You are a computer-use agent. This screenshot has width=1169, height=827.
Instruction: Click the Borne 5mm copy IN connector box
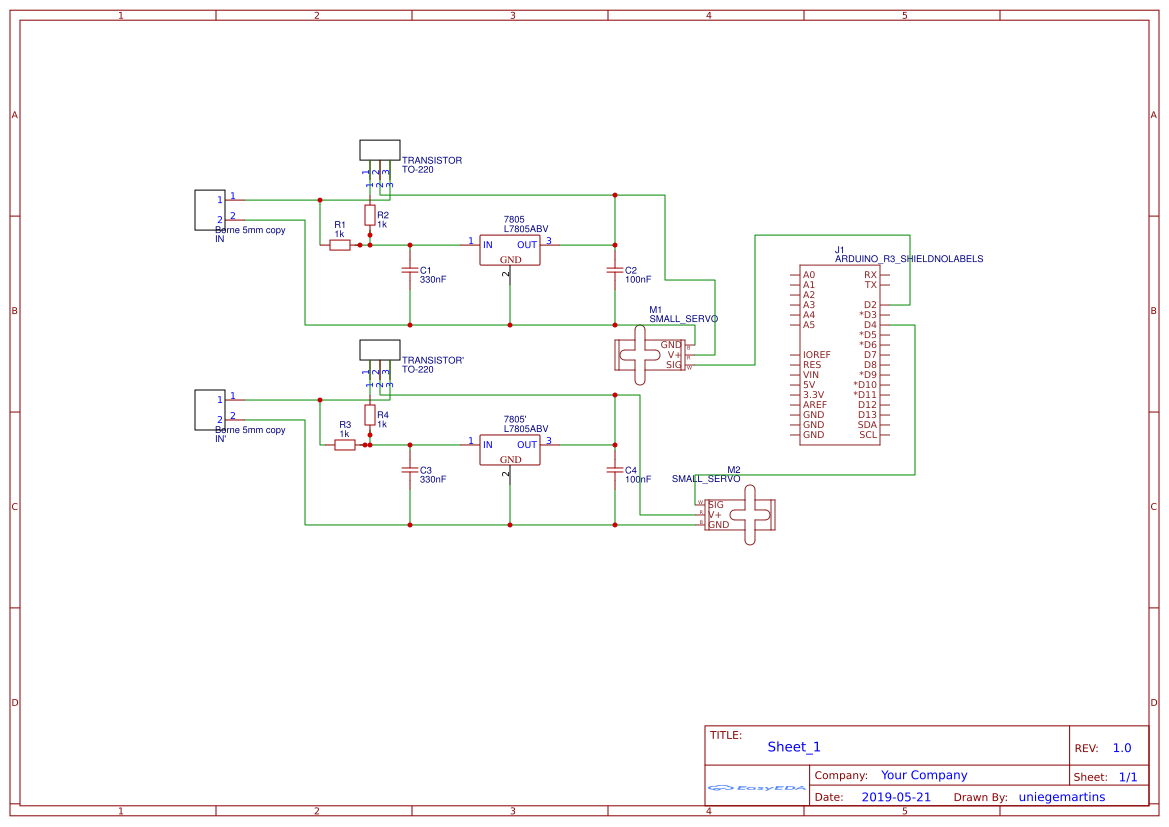click(x=210, y=210)
